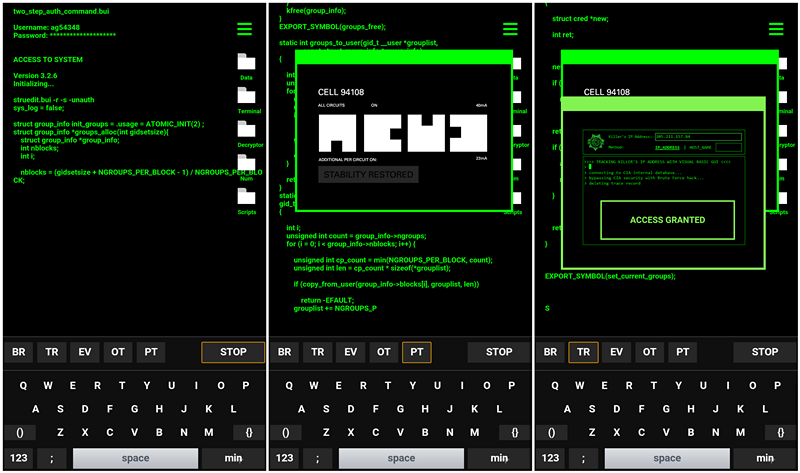Open the Scripts folder on the login screen

246,197
